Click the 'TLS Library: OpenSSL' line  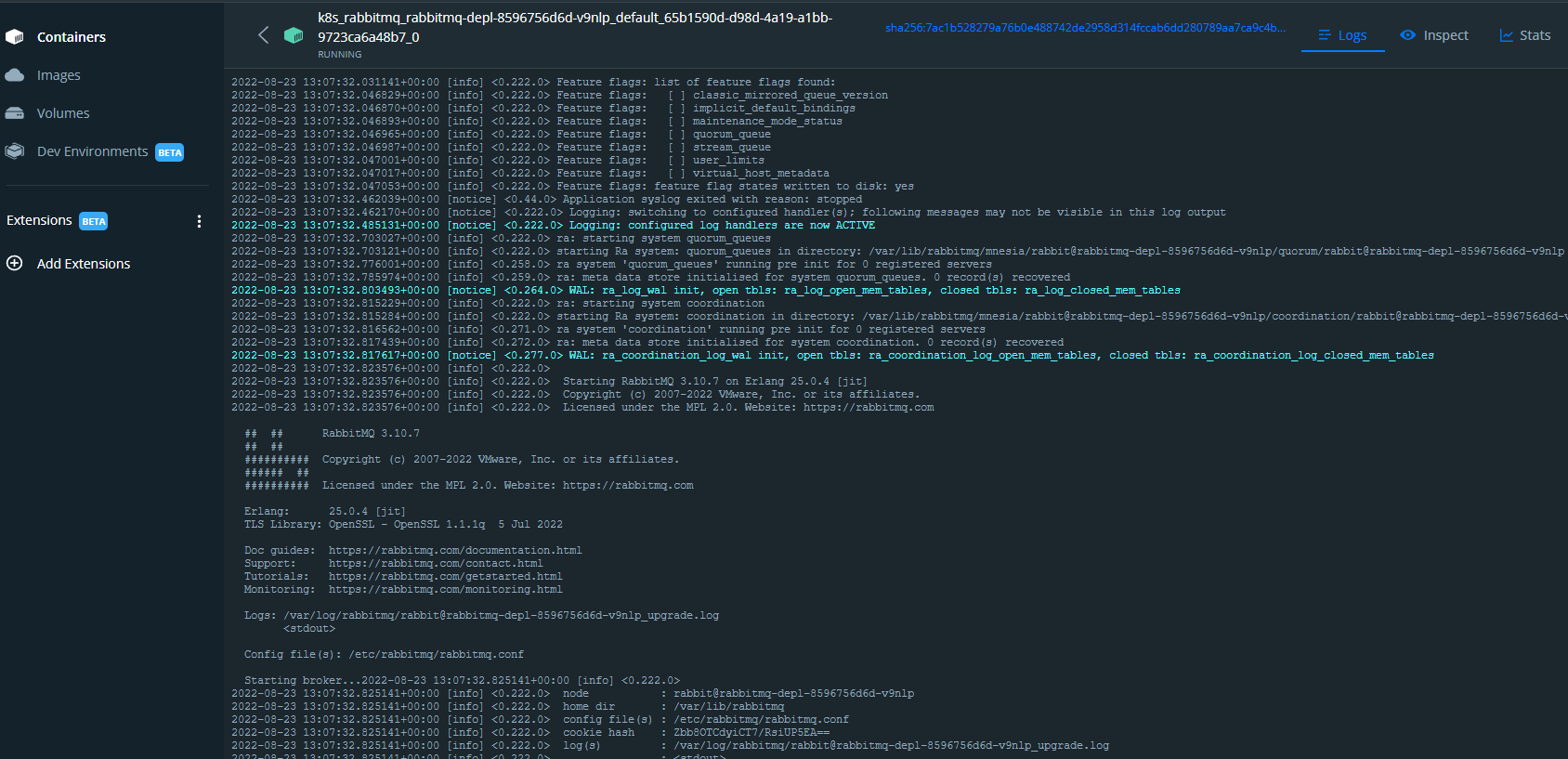tap(403, 525)
